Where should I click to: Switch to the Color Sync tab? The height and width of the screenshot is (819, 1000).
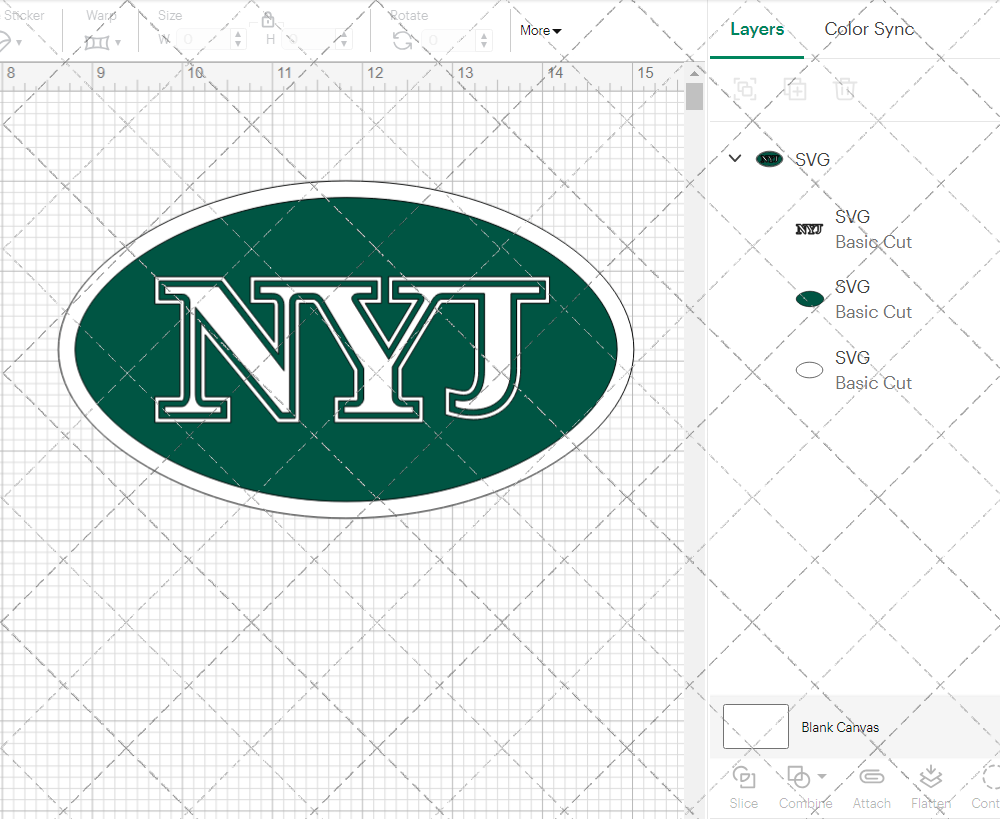click(868, 29)
